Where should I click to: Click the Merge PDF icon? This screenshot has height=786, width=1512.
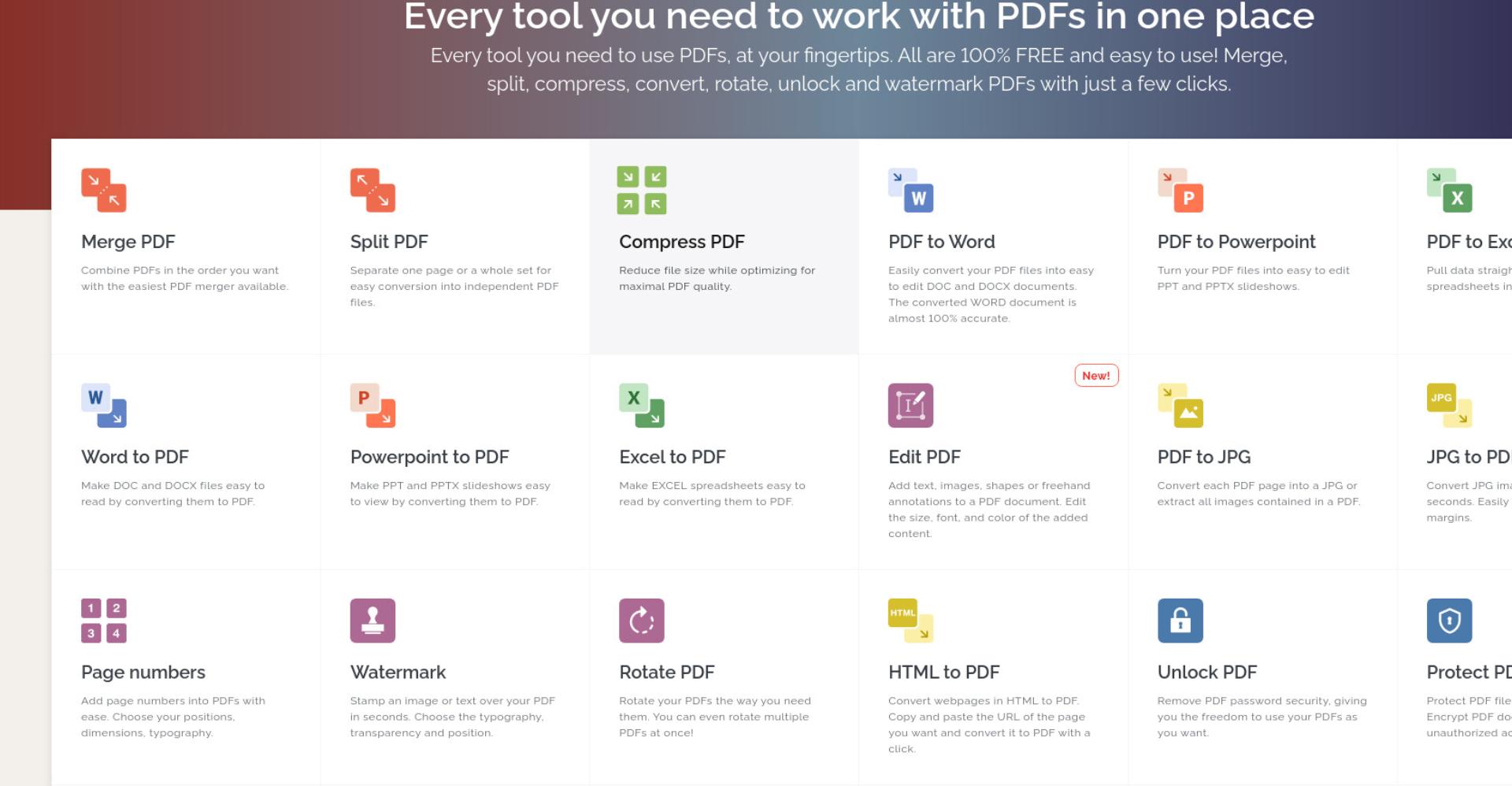click(104, 190)
